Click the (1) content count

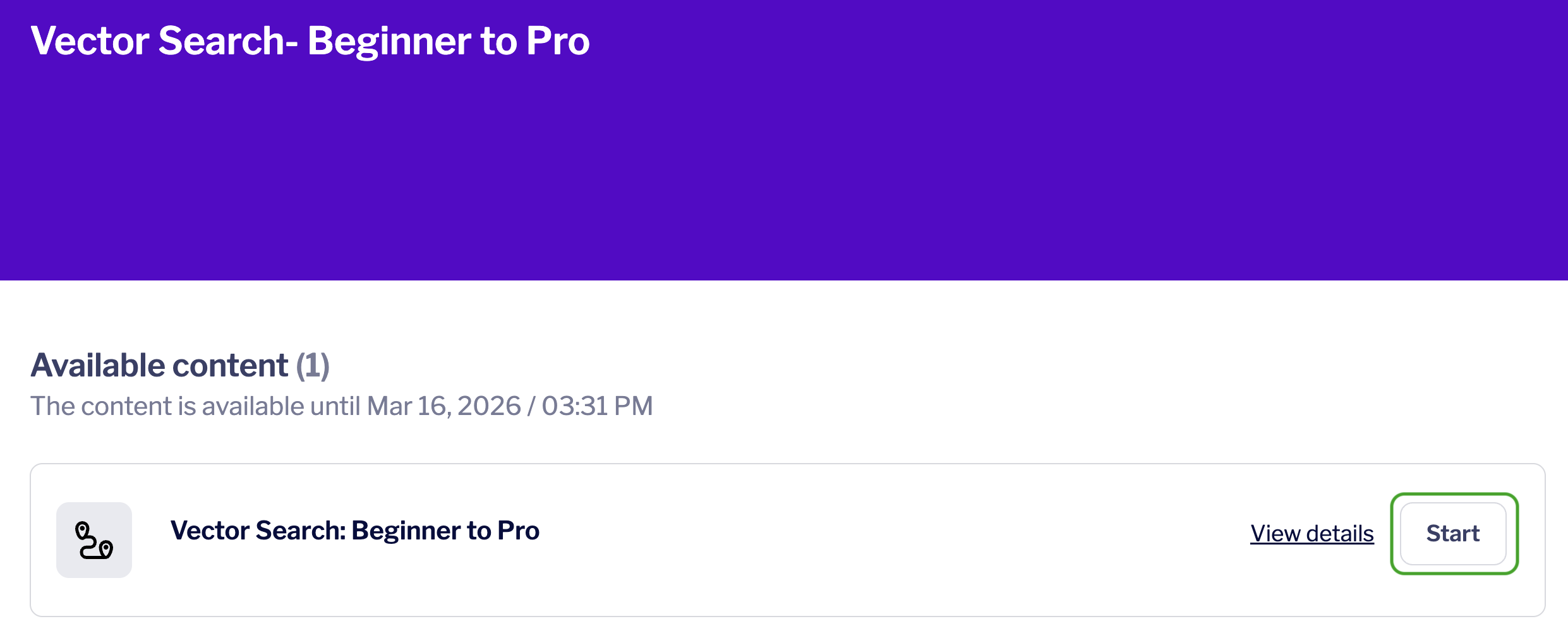click(x=313, y=365)
